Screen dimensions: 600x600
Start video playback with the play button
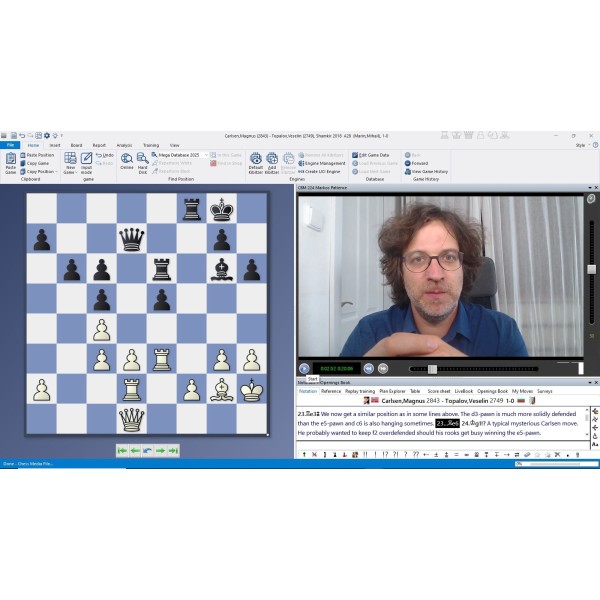304,368
